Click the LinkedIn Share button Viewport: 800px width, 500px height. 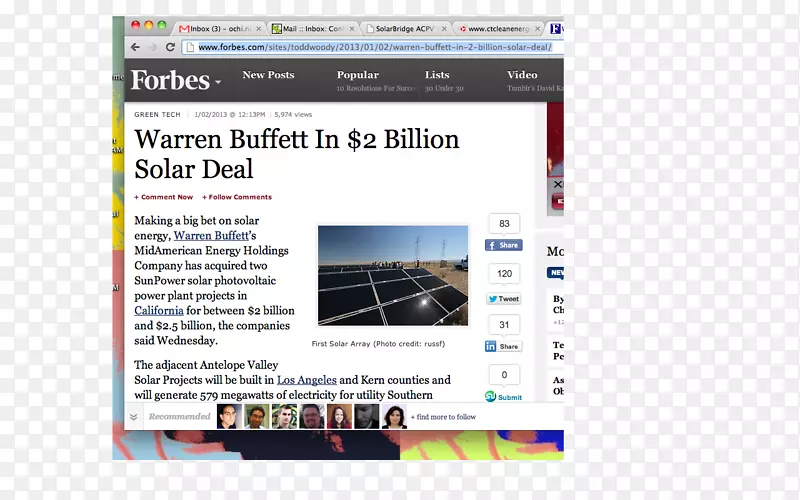503,346
